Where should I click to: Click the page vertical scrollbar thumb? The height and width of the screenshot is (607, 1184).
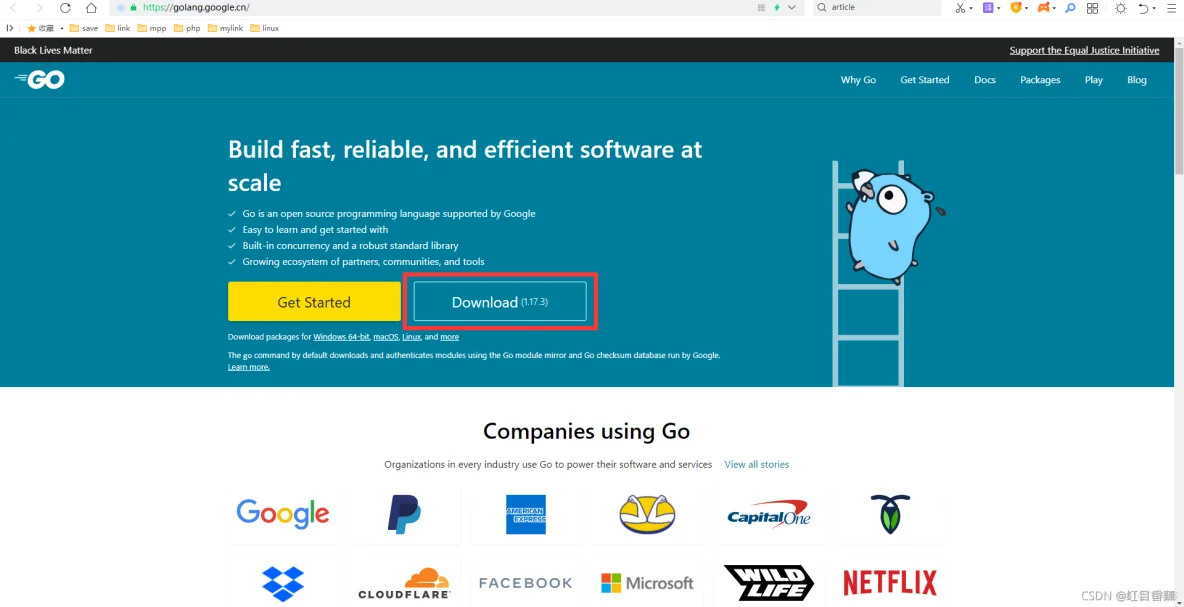coord(1178,109)
